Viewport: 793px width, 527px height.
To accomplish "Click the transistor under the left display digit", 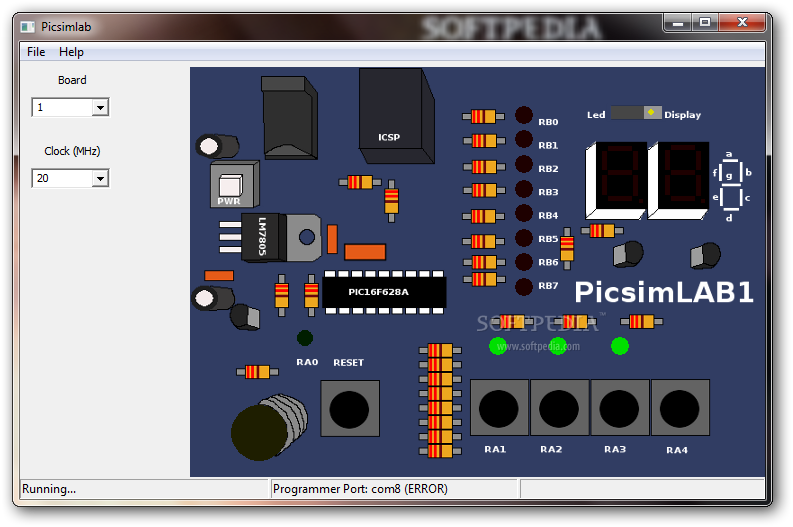I will click(x=628, y=254).
